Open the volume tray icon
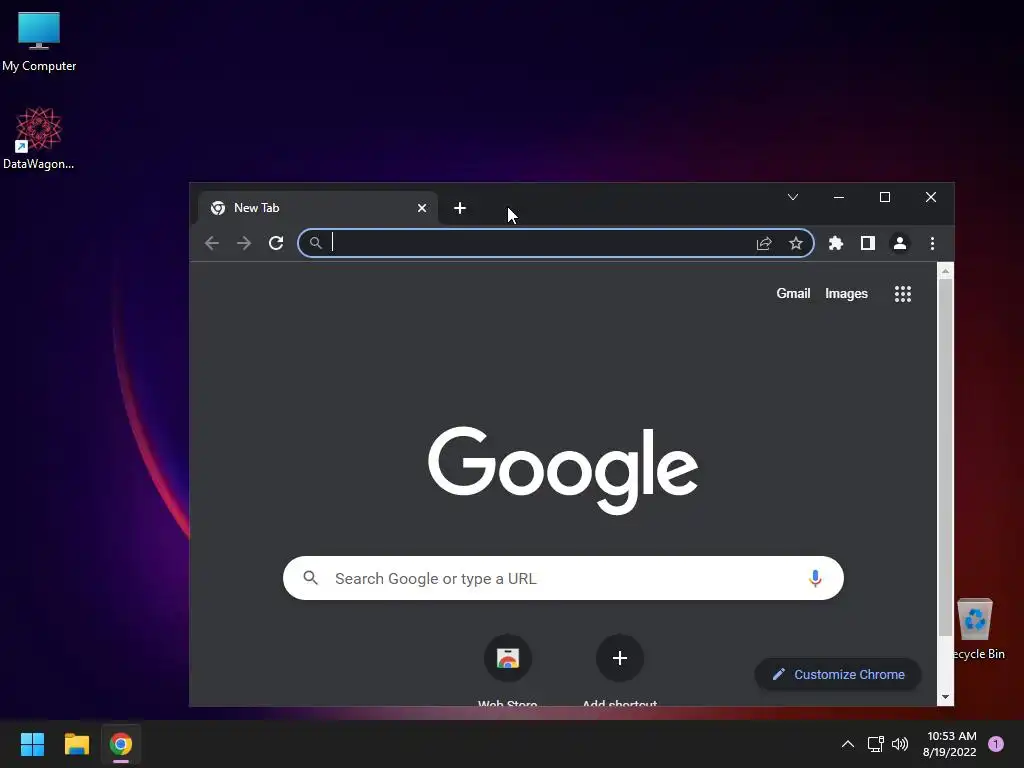 [x=900, y=744]
